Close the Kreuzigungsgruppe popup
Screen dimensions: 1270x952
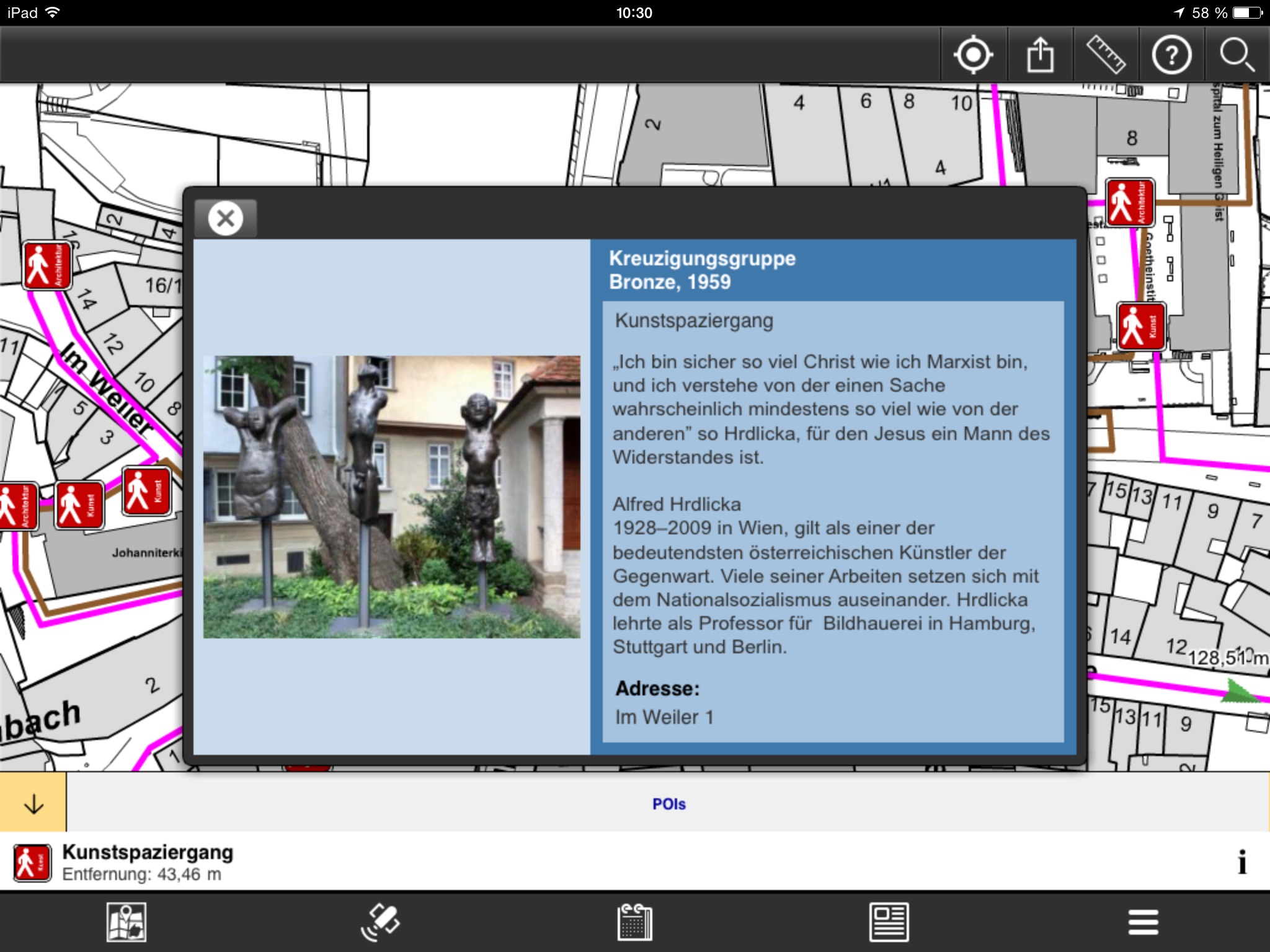click(x=226, y=218)
